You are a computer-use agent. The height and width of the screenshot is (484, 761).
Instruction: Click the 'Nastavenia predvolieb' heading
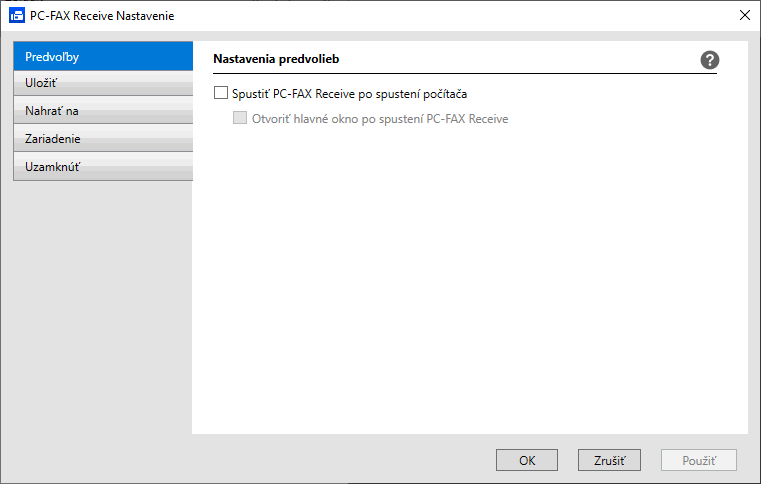[276, 59]
